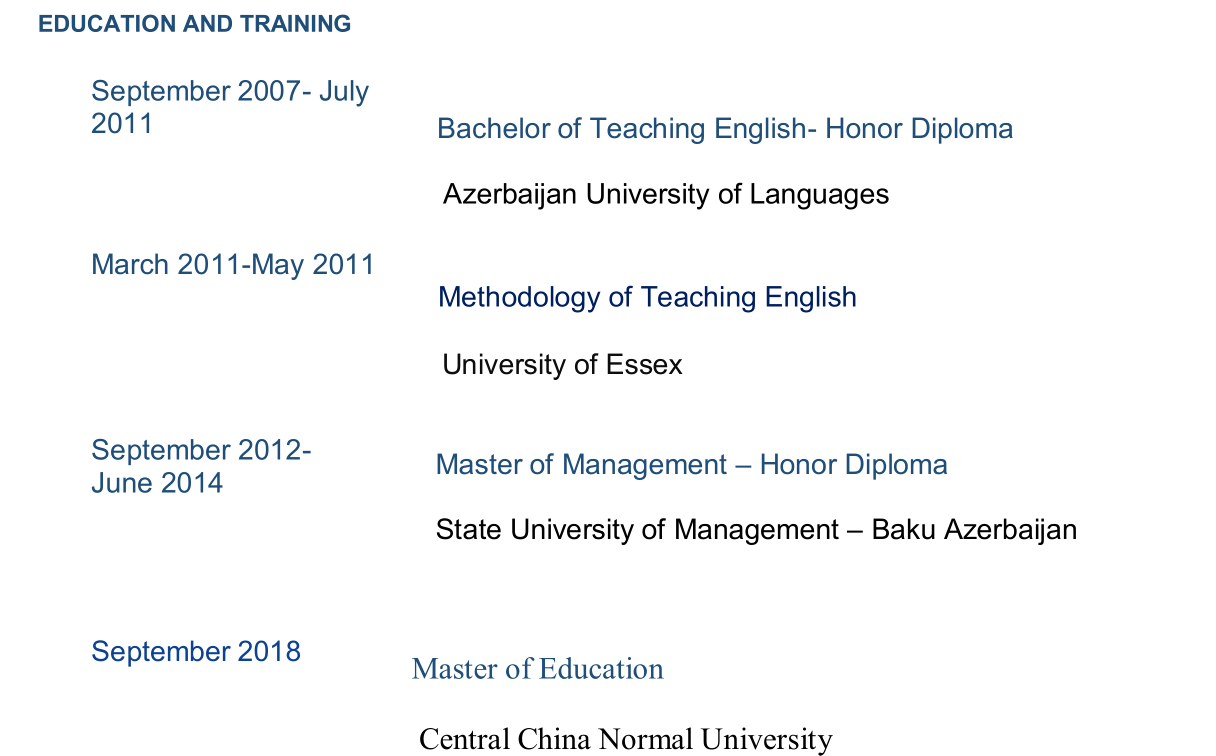Select the Master of Education title

[x=538, y=669]
